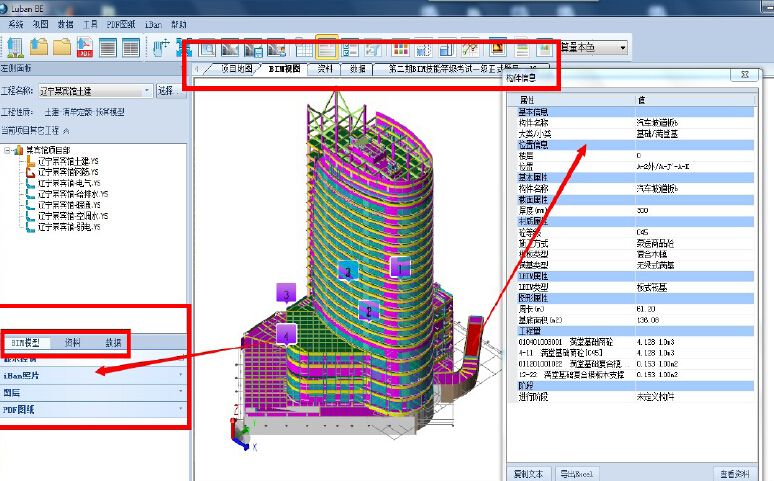This screenshot has width=774, height=481.
Task: Click the colorful squares palette toolbar icon
Action: pos(400,49)
